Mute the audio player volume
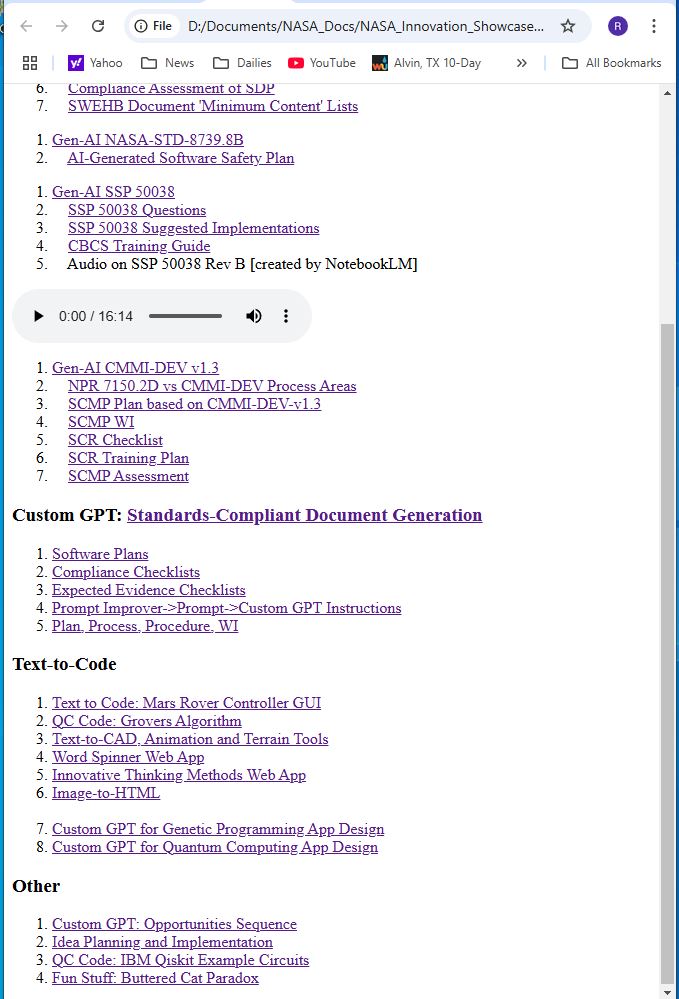The height and width of the screenshot is (999, 679). tap(254, 316)
